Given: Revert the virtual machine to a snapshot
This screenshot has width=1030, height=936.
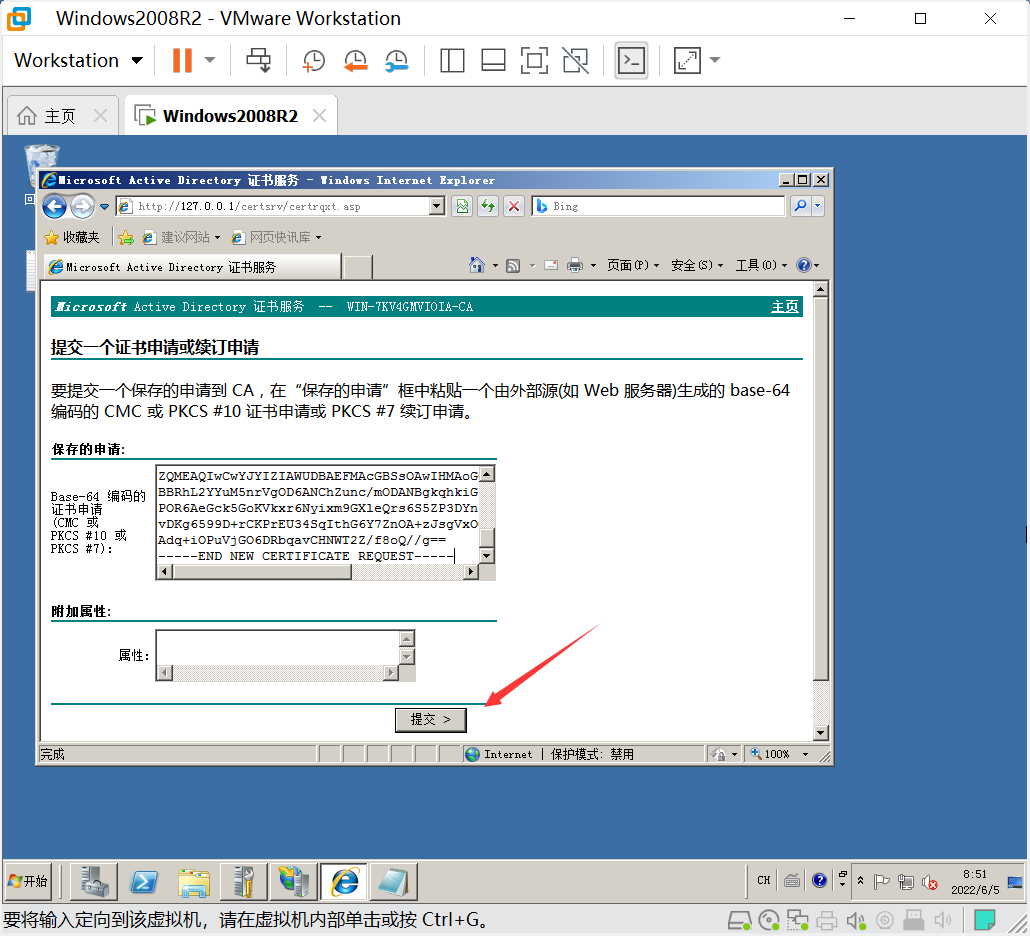Looking at the screenshot, I should (355, 60).
